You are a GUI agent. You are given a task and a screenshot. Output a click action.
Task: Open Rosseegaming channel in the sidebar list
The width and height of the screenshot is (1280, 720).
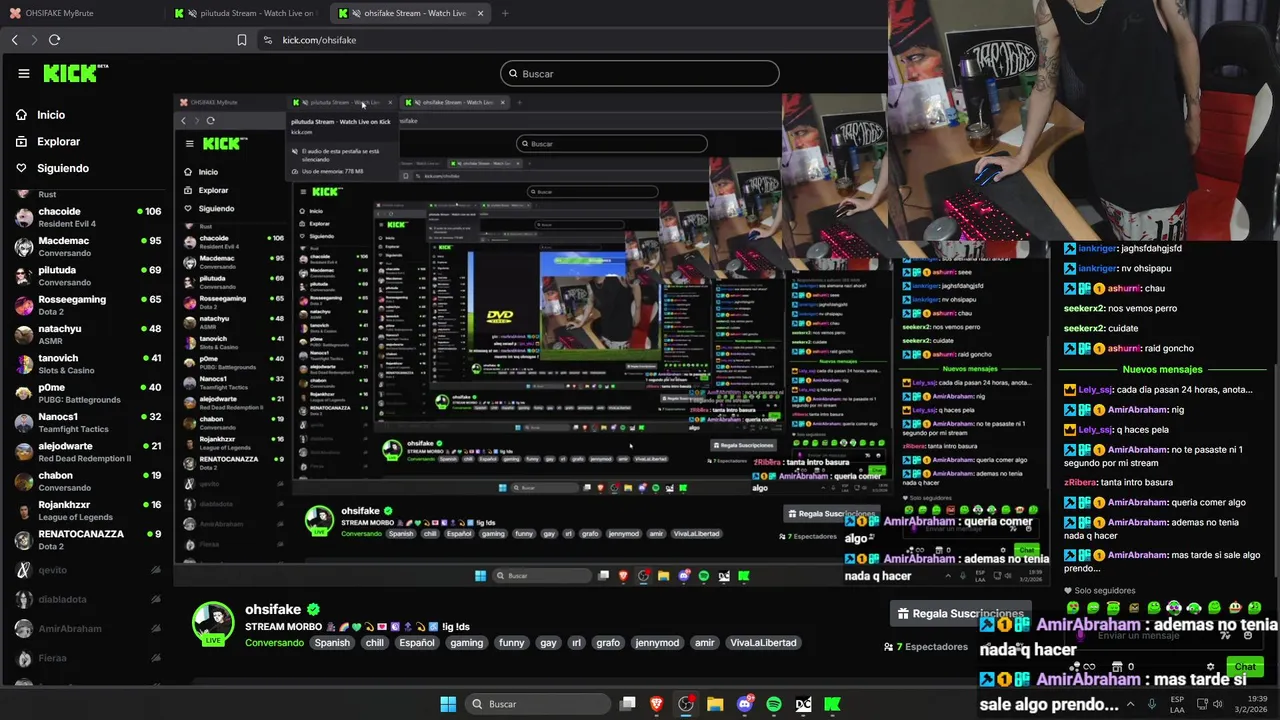pos(86,305)
